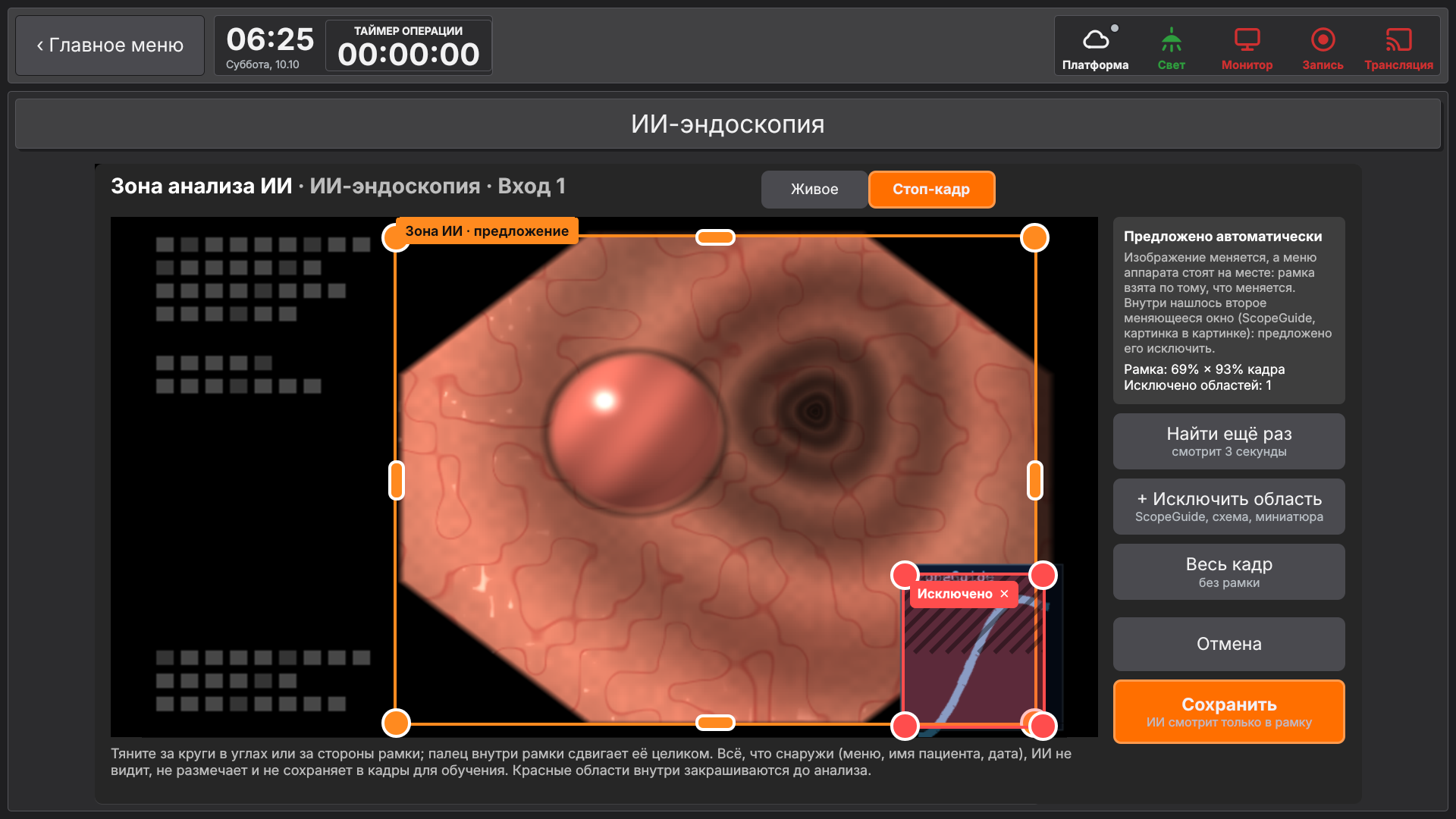The height and width of the screenshot is (819, 1456).
Task: Click the Таймер операции 00:00:00 display
Action: coord(408,45)
